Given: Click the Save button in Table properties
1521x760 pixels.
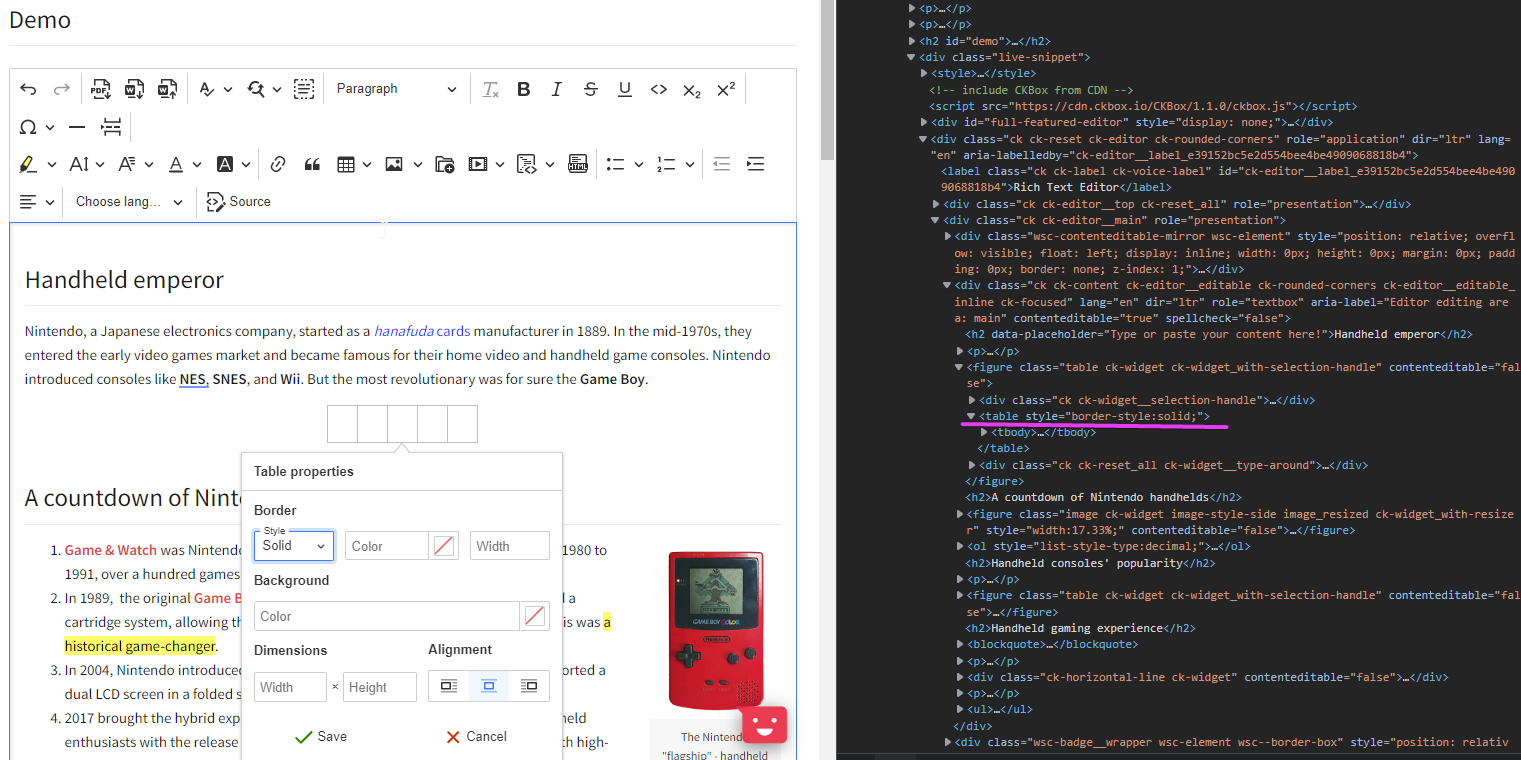Looking at the screenshot, I should [x=320, y=736].
